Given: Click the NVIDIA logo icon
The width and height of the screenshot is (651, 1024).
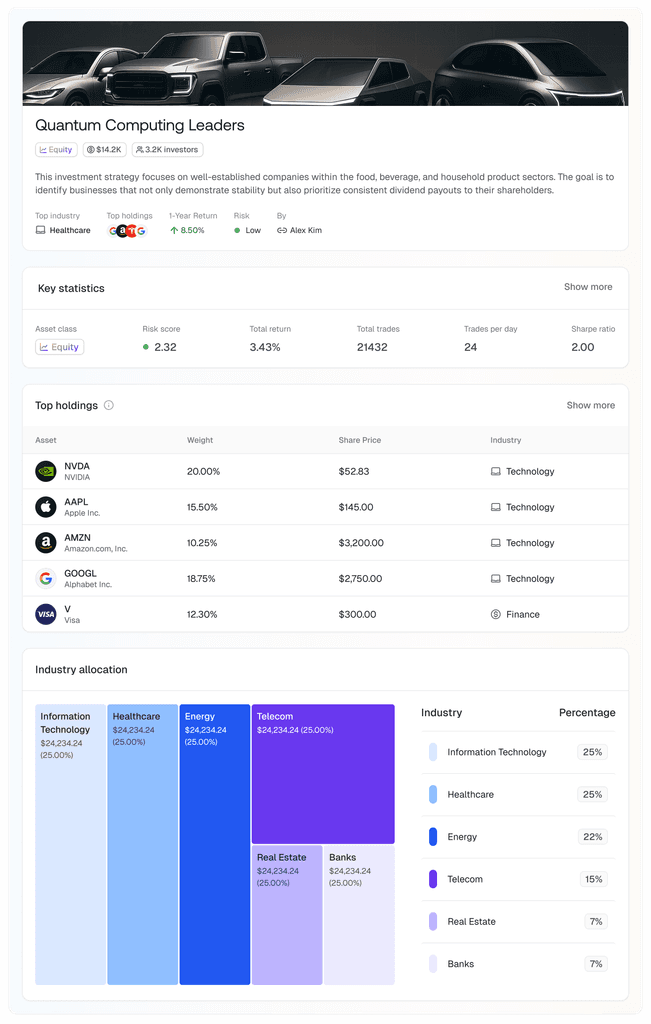Looking at the screenshot, I should pyautogui.click(x=46, y=472).
